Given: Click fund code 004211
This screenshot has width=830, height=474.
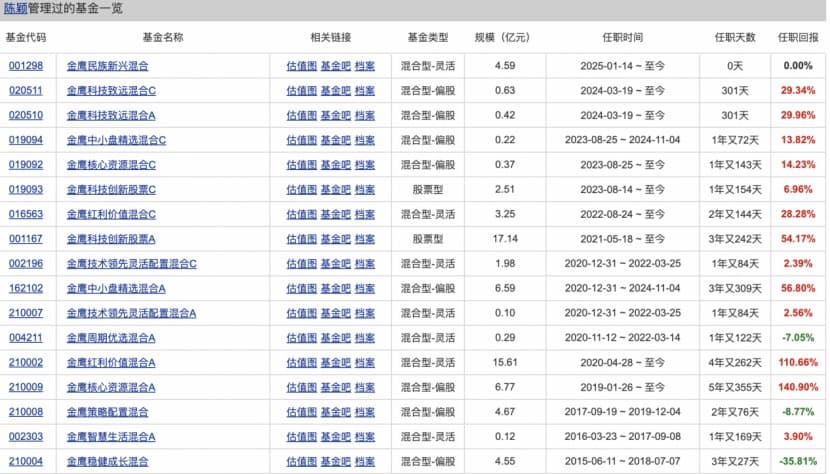Looking at the screenshot, I should [25, 338].
